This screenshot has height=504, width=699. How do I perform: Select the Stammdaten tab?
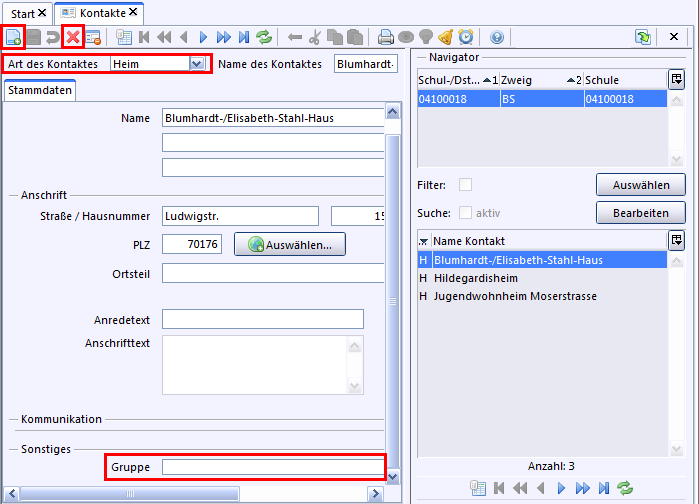41,91
